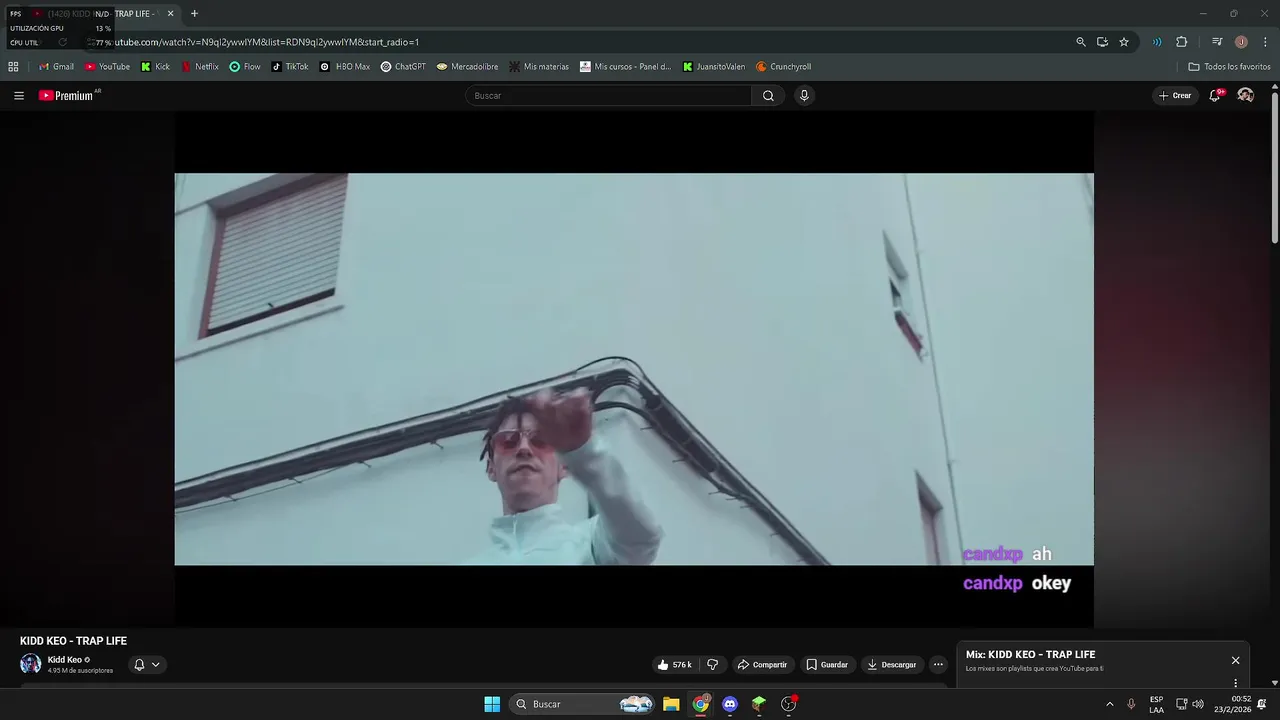1280x720 pixels.
Task: Open ChatGPT bookmark
Action: (403, 67)
